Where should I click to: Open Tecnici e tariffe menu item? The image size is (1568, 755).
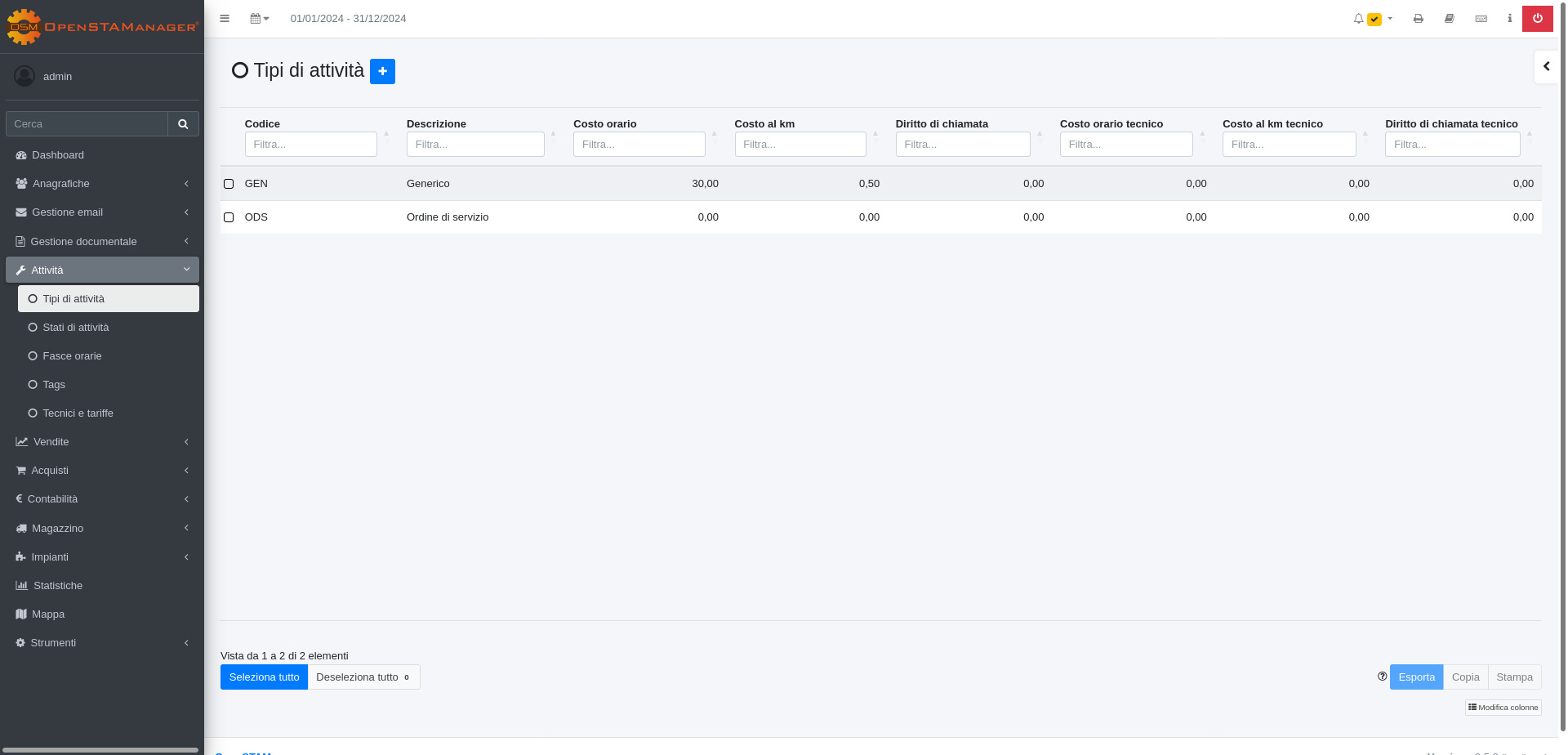click(78, 413)
